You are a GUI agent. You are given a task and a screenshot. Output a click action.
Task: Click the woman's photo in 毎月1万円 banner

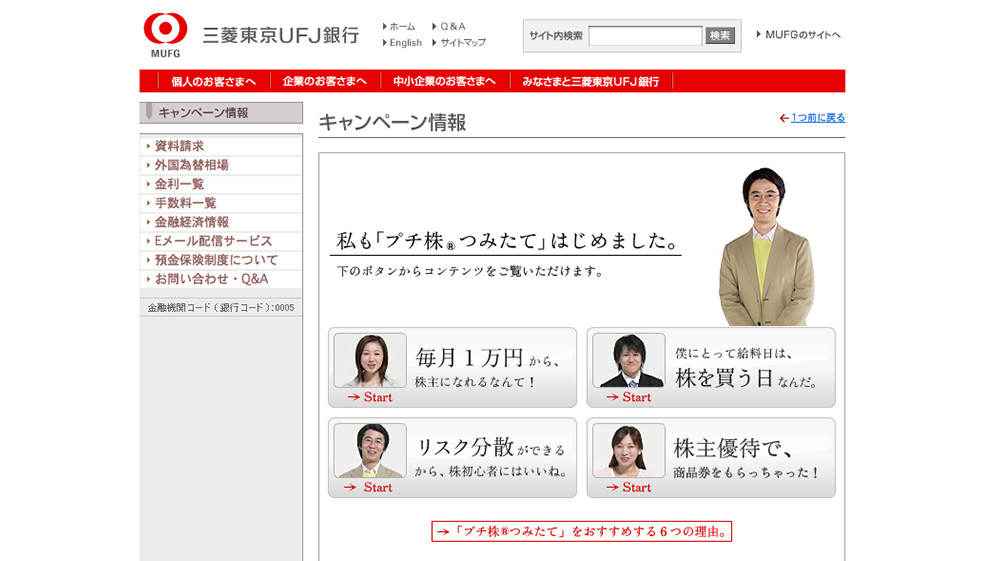[x=370, y=360]
